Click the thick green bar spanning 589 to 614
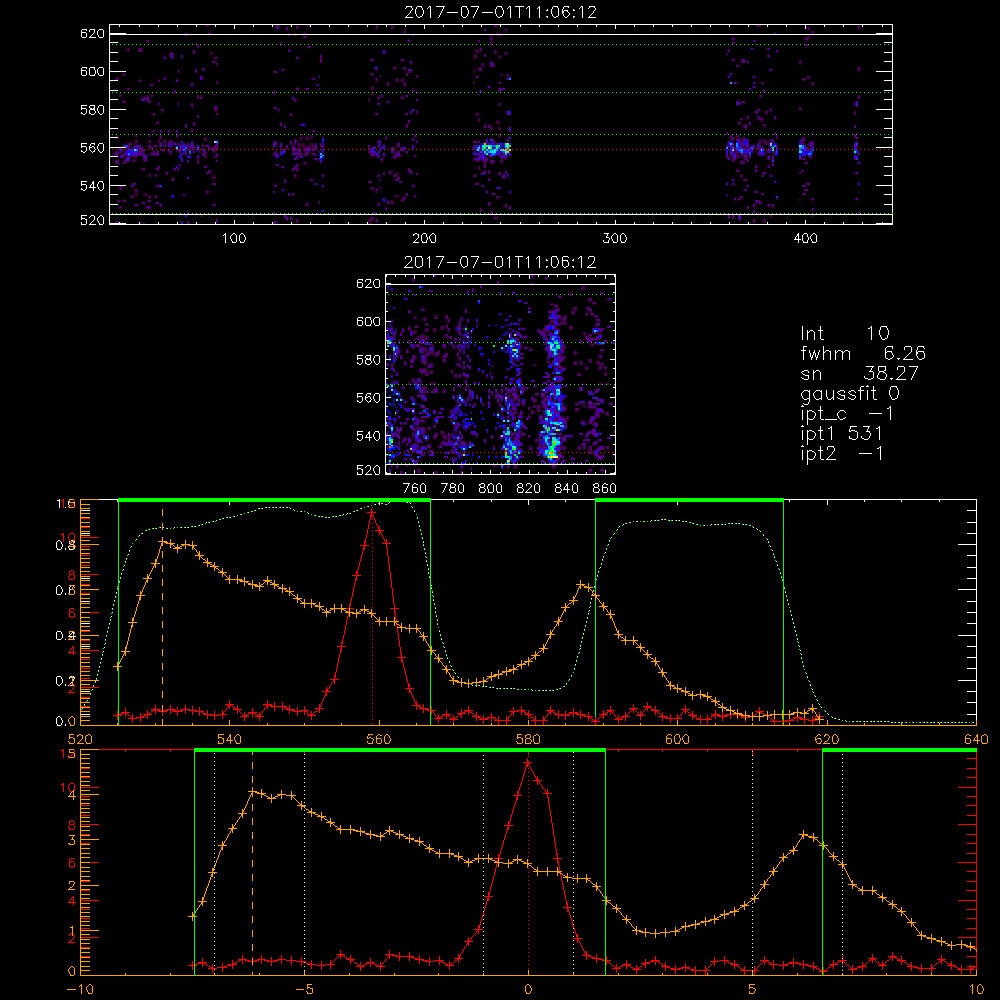 coord(689,501)
